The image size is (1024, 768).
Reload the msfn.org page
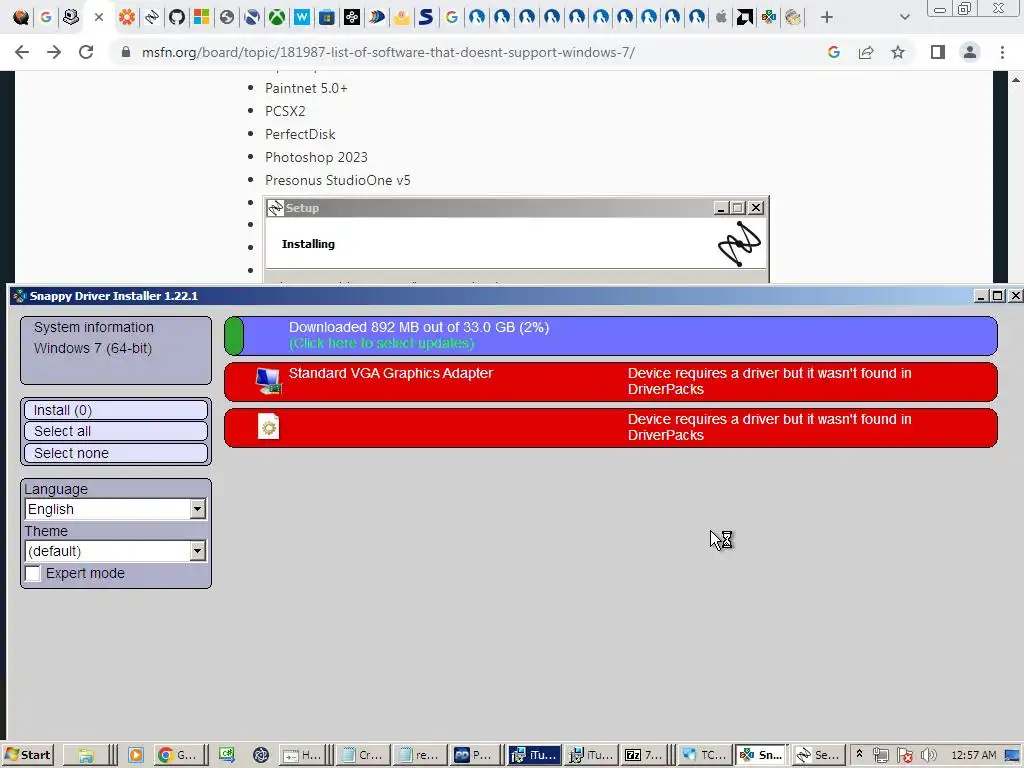86,52
